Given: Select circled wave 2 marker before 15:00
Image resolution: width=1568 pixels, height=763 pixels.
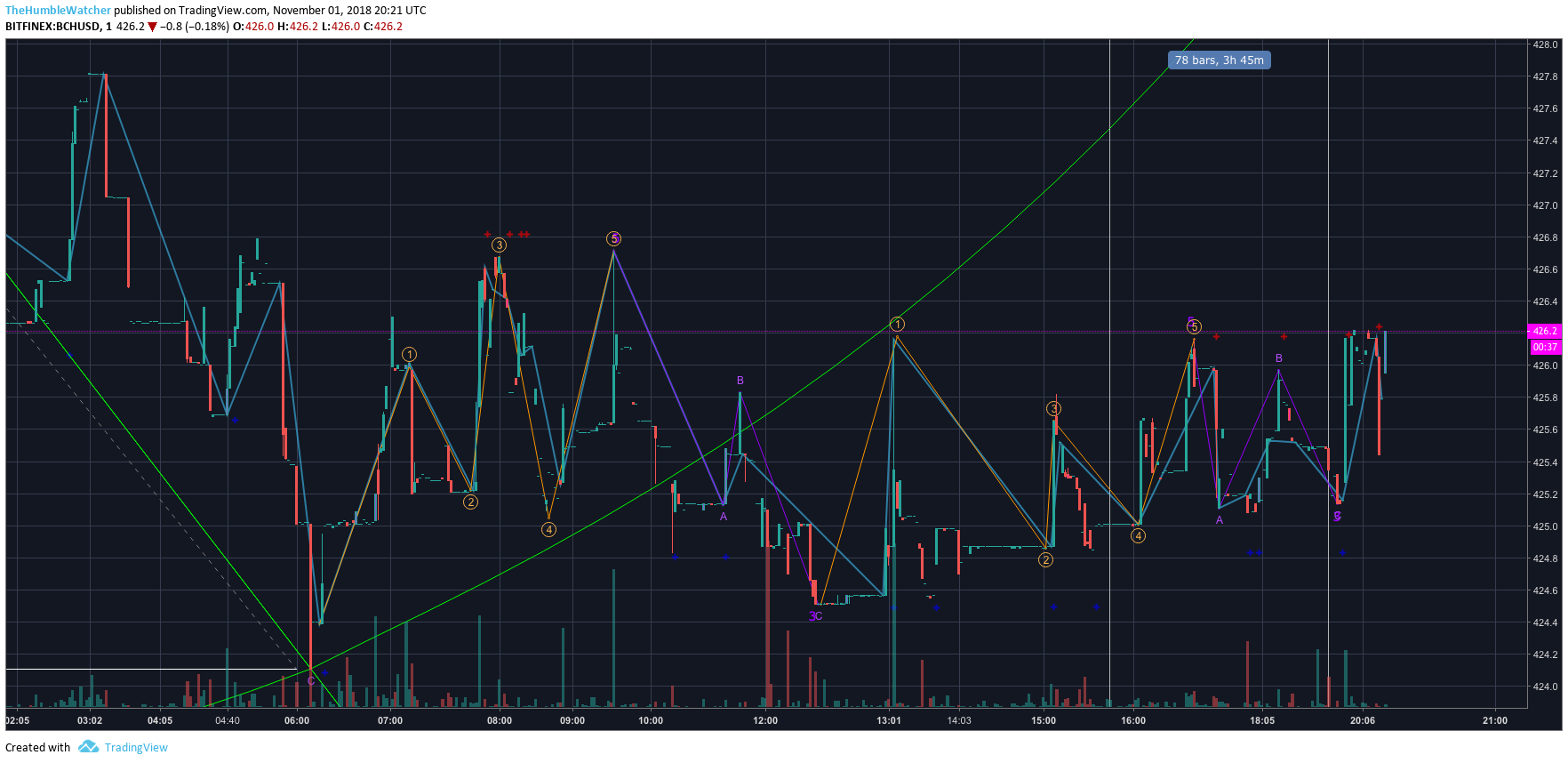Looking at the screenshot, I should (x=1045, y=559).
